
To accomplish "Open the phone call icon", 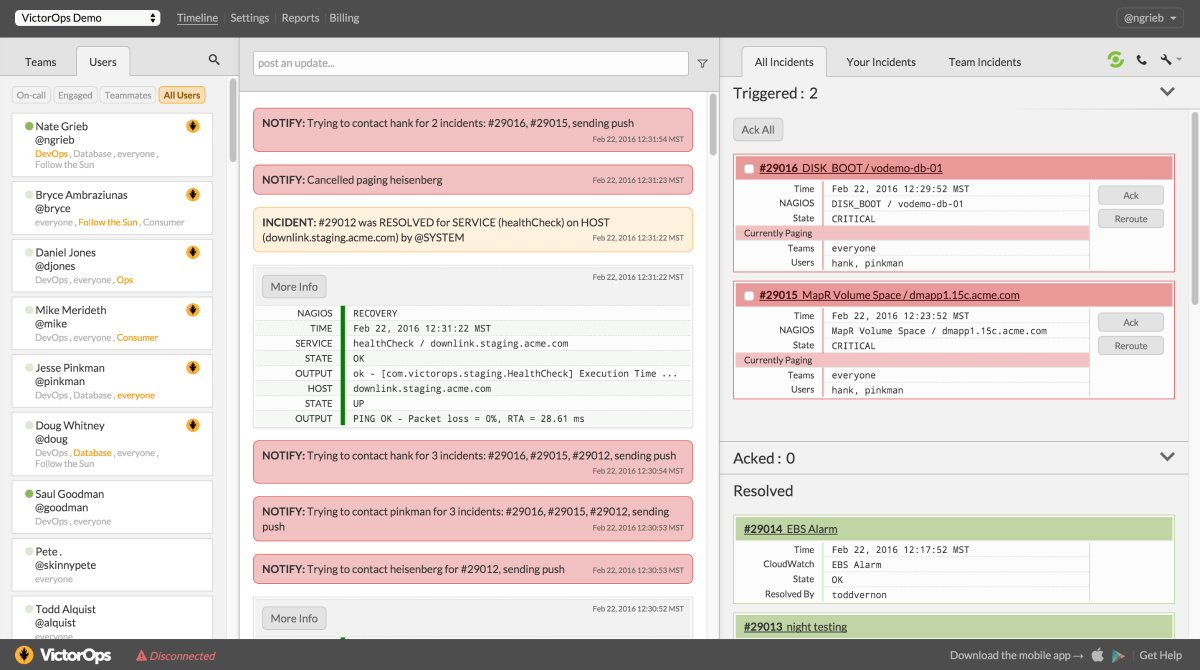I will tap(1141, 59).
